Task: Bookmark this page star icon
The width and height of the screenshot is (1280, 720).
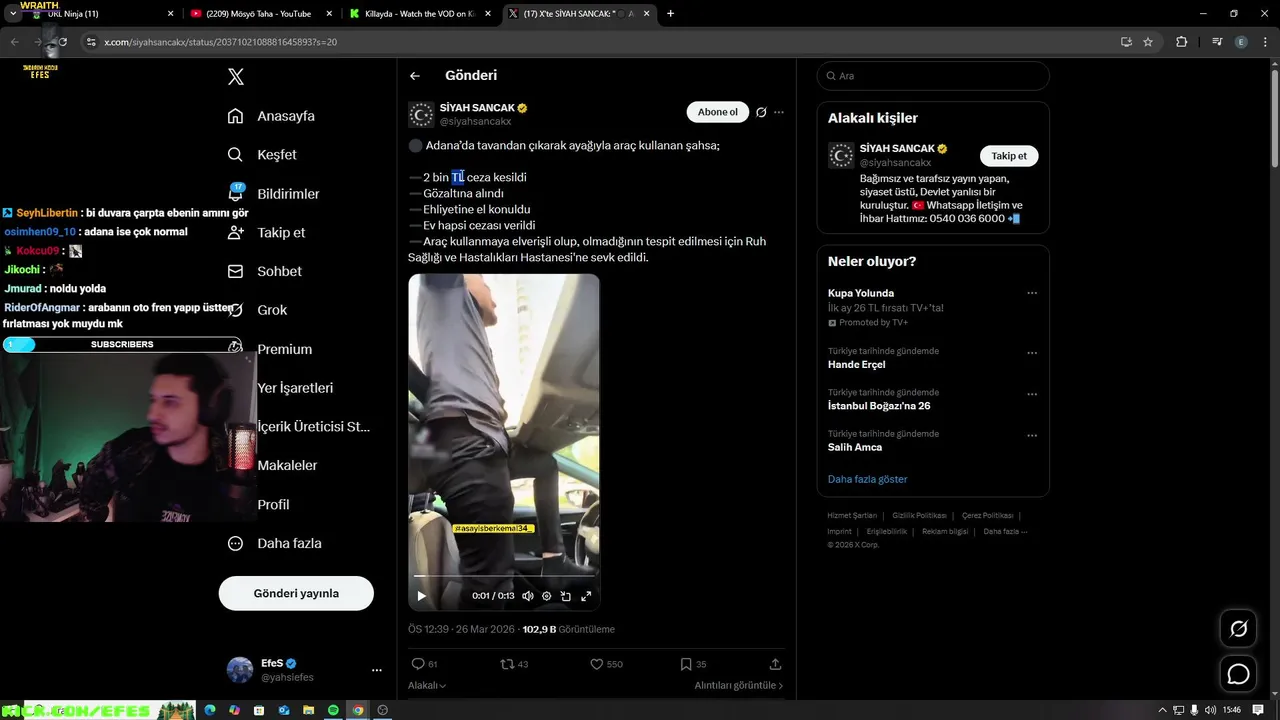Action: [1148, 42]
